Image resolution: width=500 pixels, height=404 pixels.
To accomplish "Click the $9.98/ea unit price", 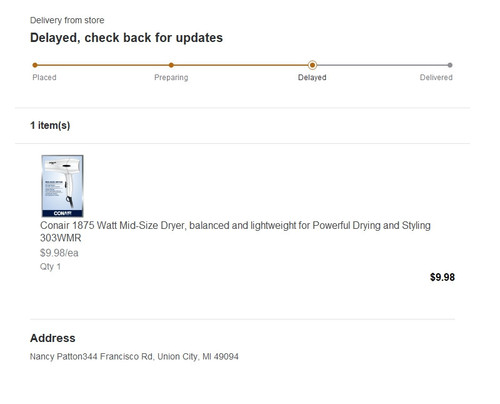I will 59,253.
